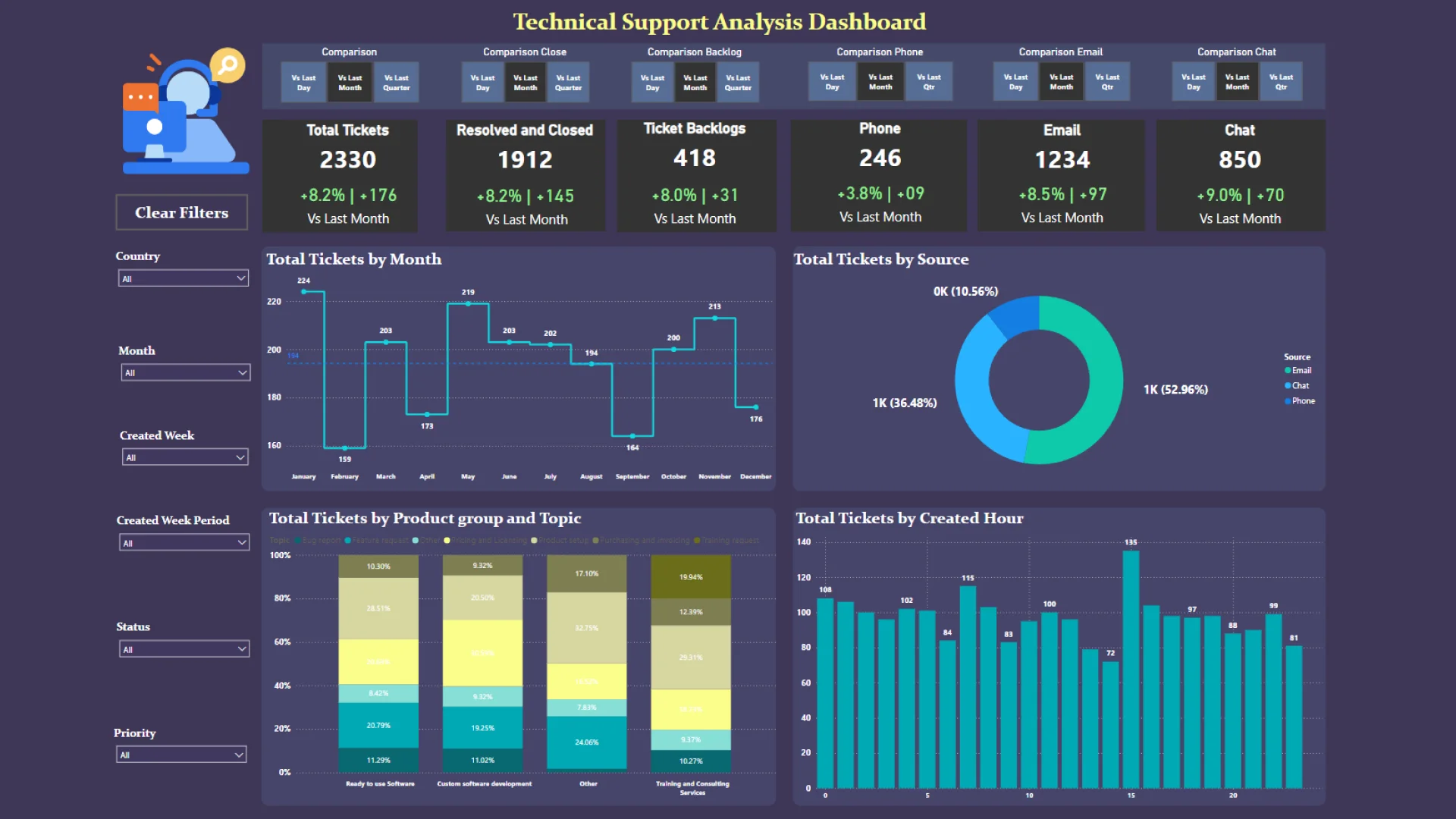Select Vs Last Month under Comparison
This screenshot has height=819, width=1456.
pos(350,83)
